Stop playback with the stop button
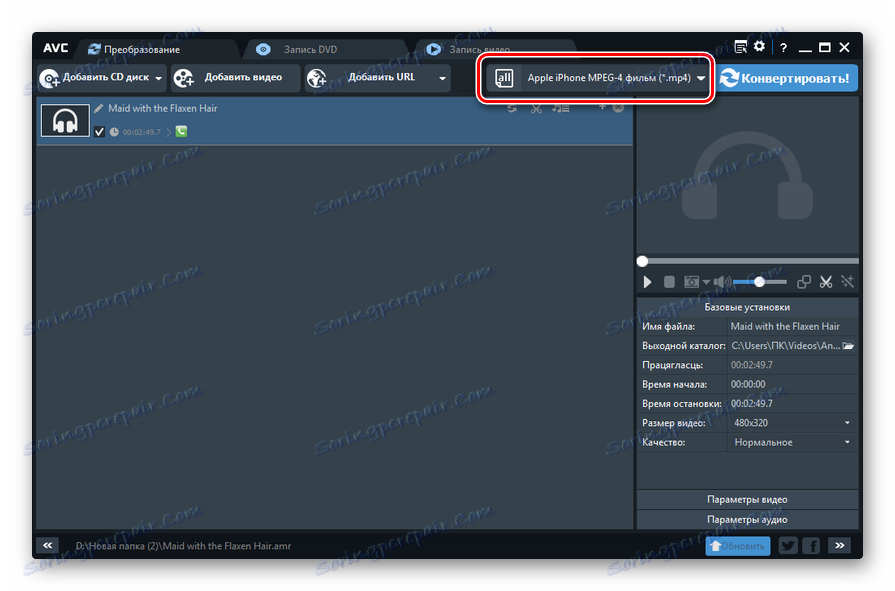Image resolution: width=895 pixels, height=591 pixels. [669, 282]
